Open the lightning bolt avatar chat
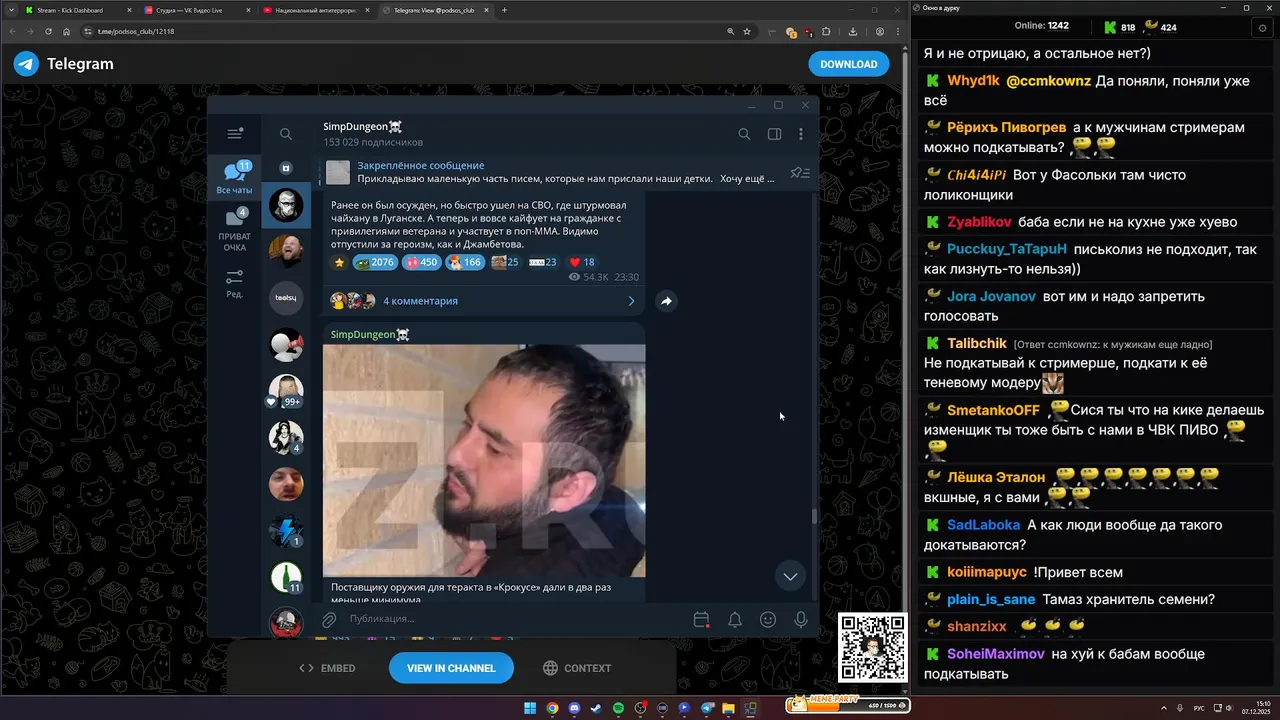The image size is (1280, 720). 286,531
